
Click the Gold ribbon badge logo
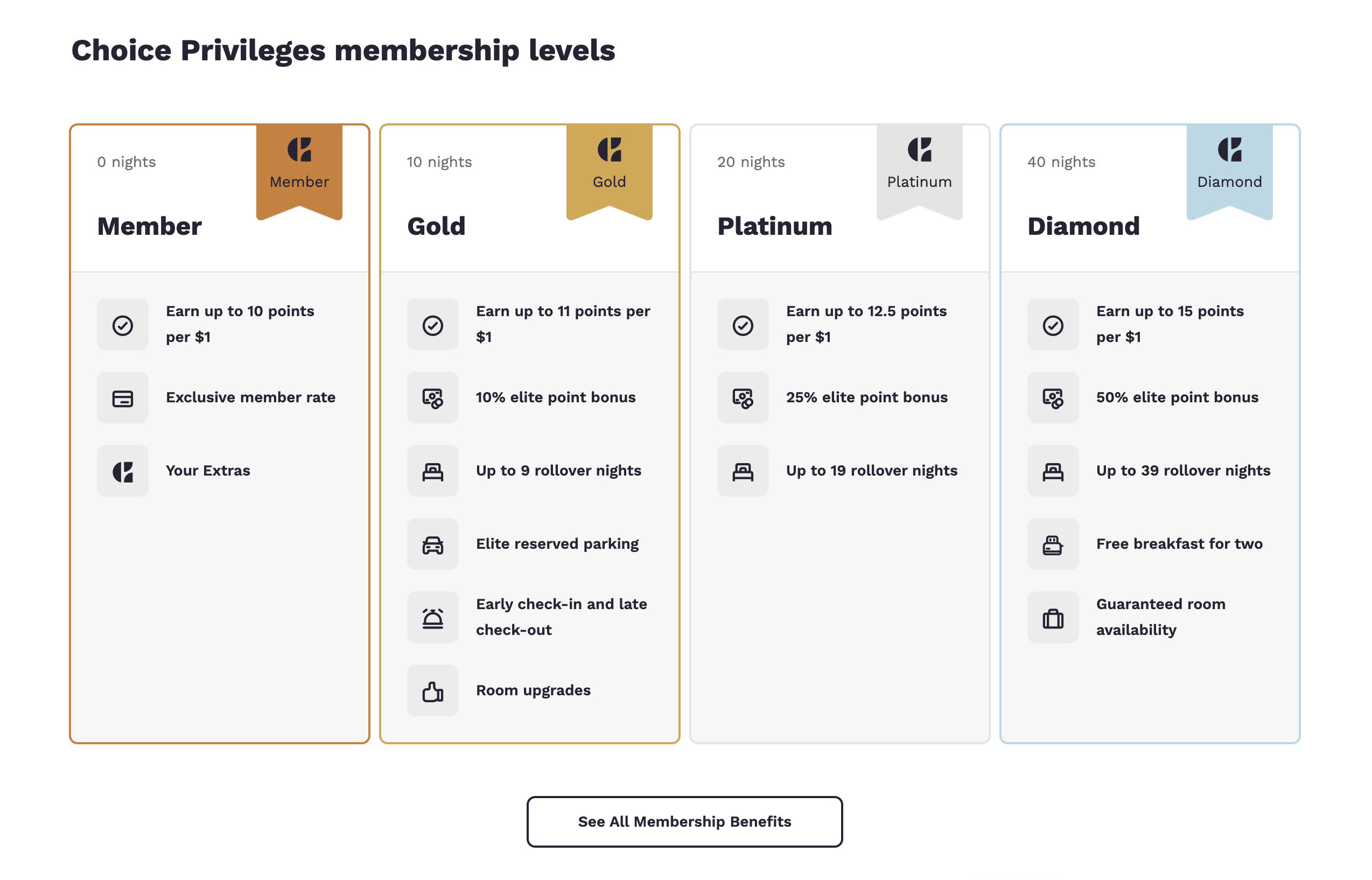610,150
